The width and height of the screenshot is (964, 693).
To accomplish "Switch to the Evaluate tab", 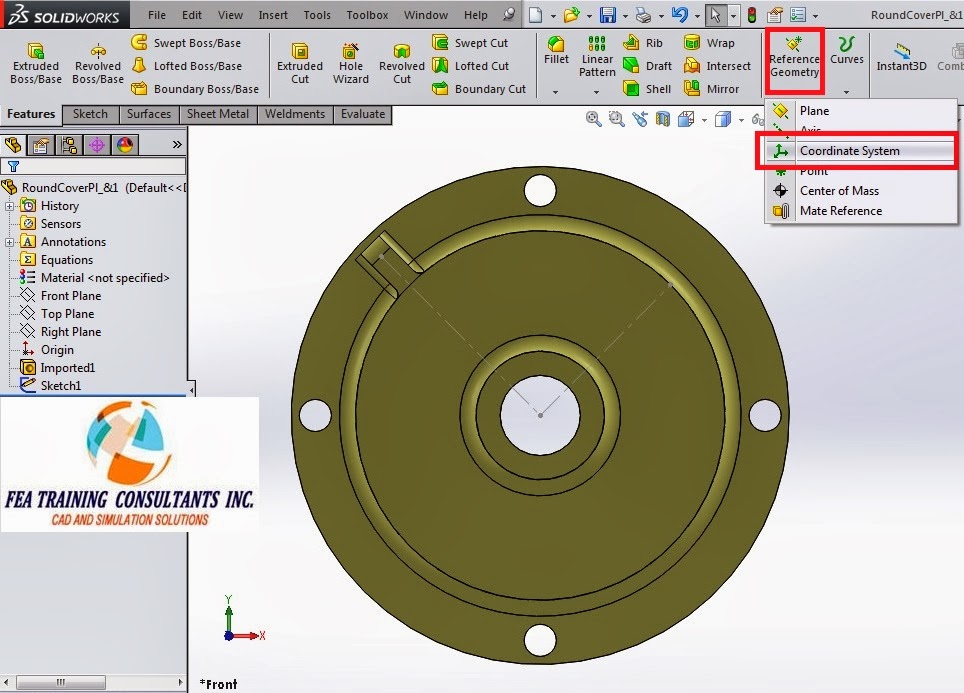I will pos(363,114).
